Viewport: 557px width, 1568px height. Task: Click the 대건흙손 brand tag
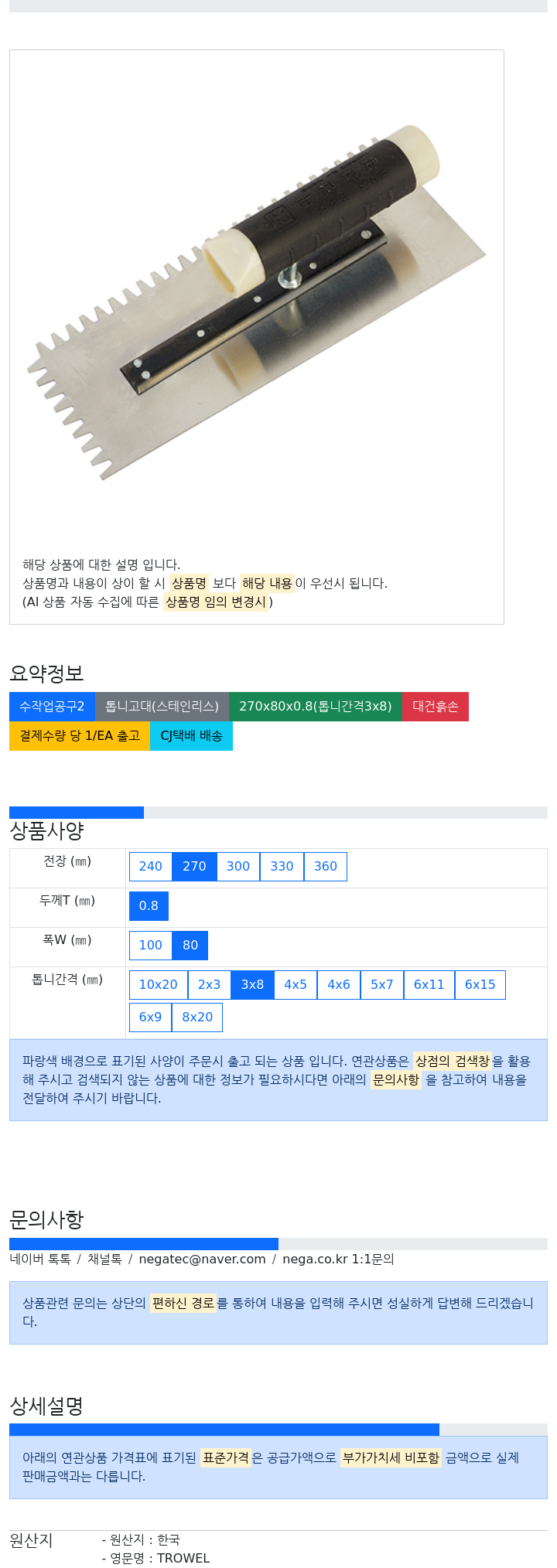[x=436, y=707]
